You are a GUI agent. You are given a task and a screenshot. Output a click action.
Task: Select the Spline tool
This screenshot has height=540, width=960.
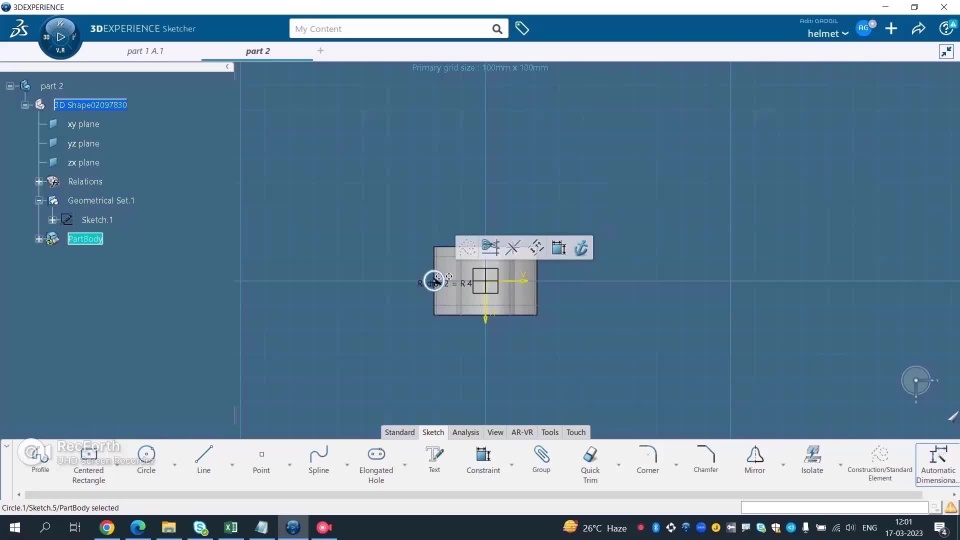pos(319,460)
